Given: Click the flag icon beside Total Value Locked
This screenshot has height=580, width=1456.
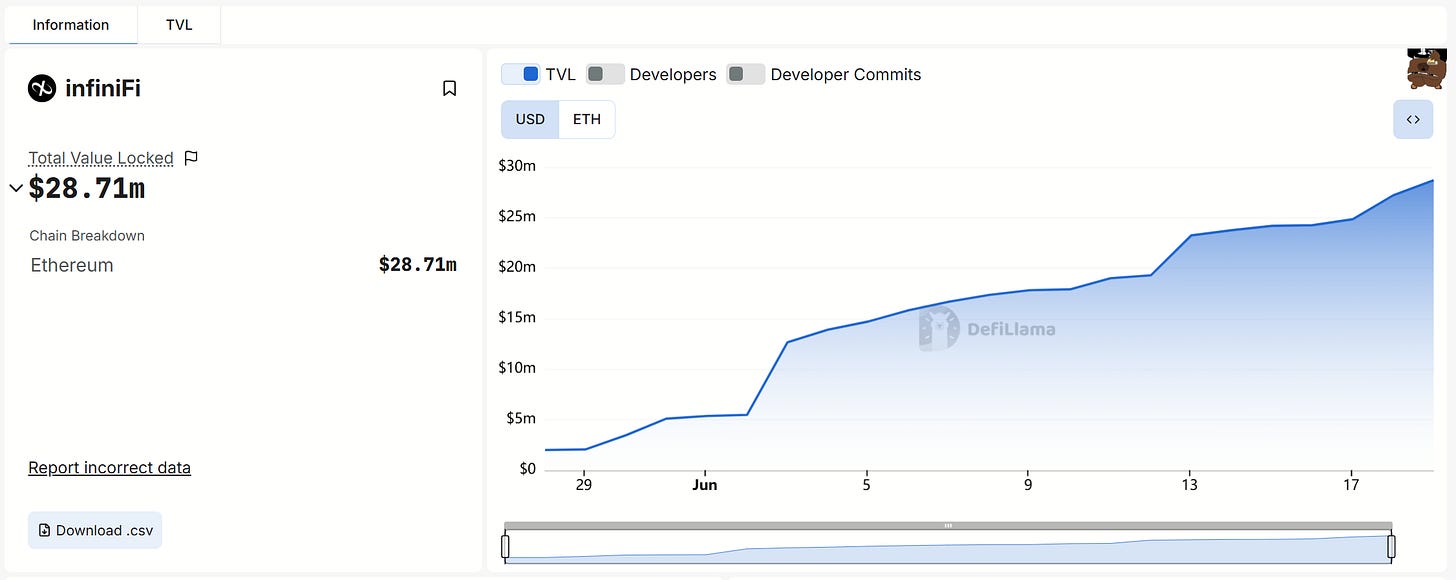Looking at the screenshot, I should [x=192, y=157].
